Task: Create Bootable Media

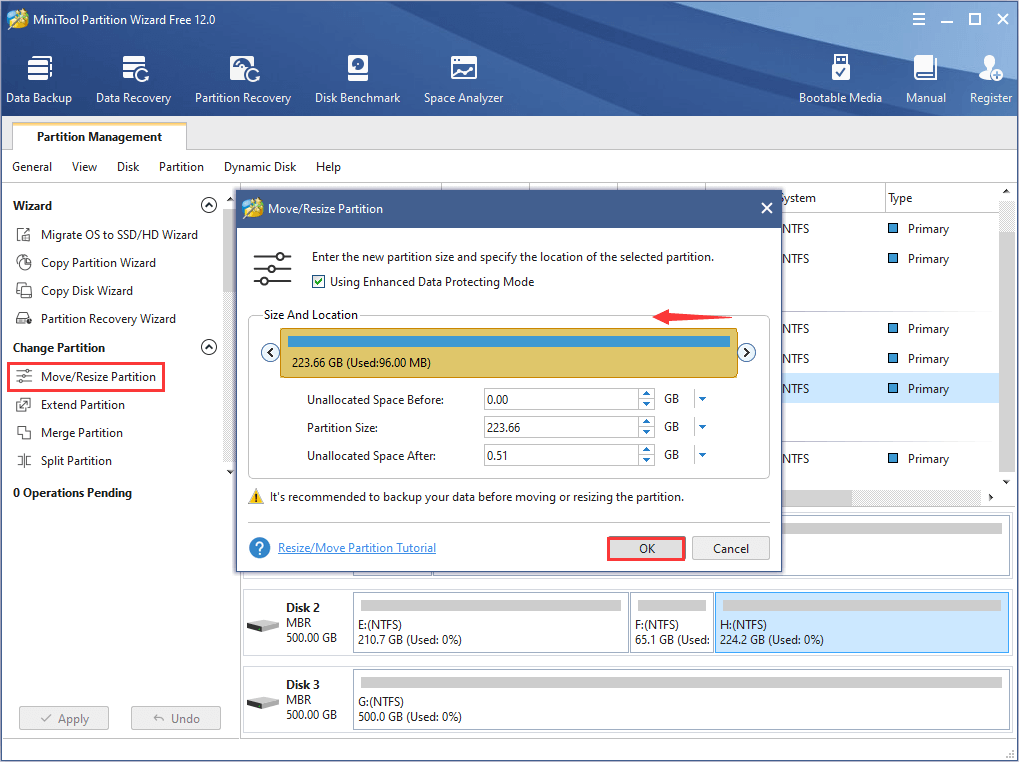Action: [x=840, y=79]
